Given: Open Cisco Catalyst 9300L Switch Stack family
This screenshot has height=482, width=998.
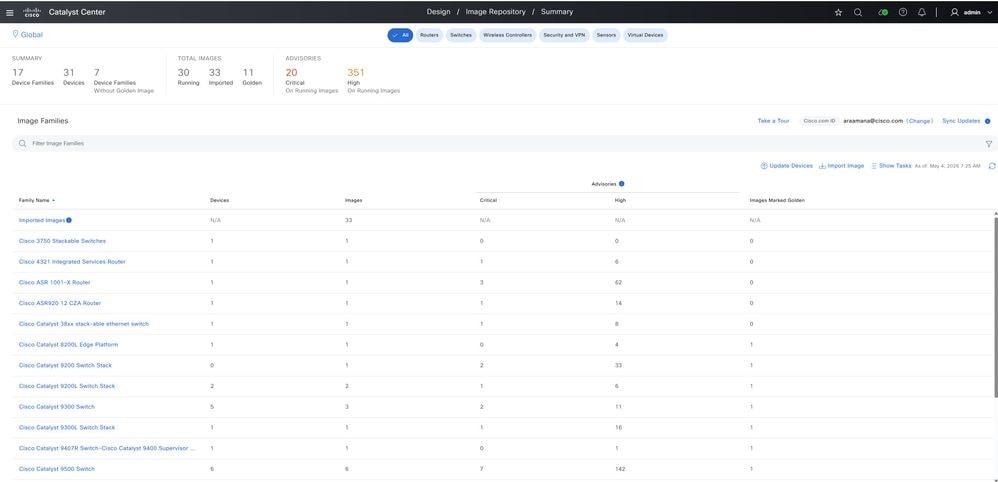Looking at the screenshot, I should 67,427.
